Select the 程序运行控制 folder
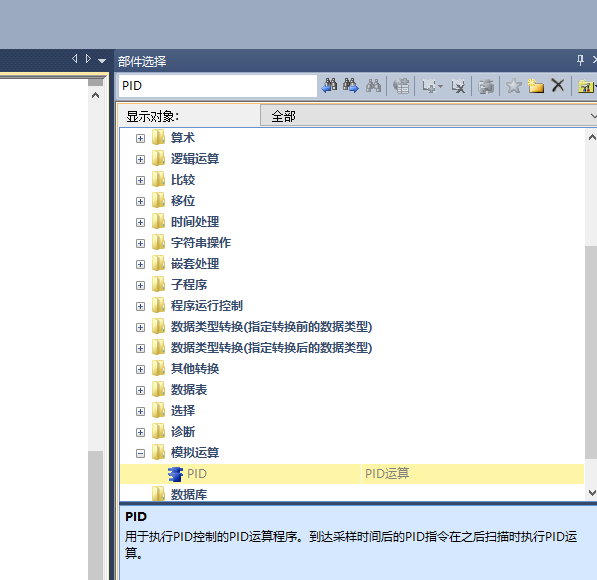597x580 pixels. click(x=206, y=306)
